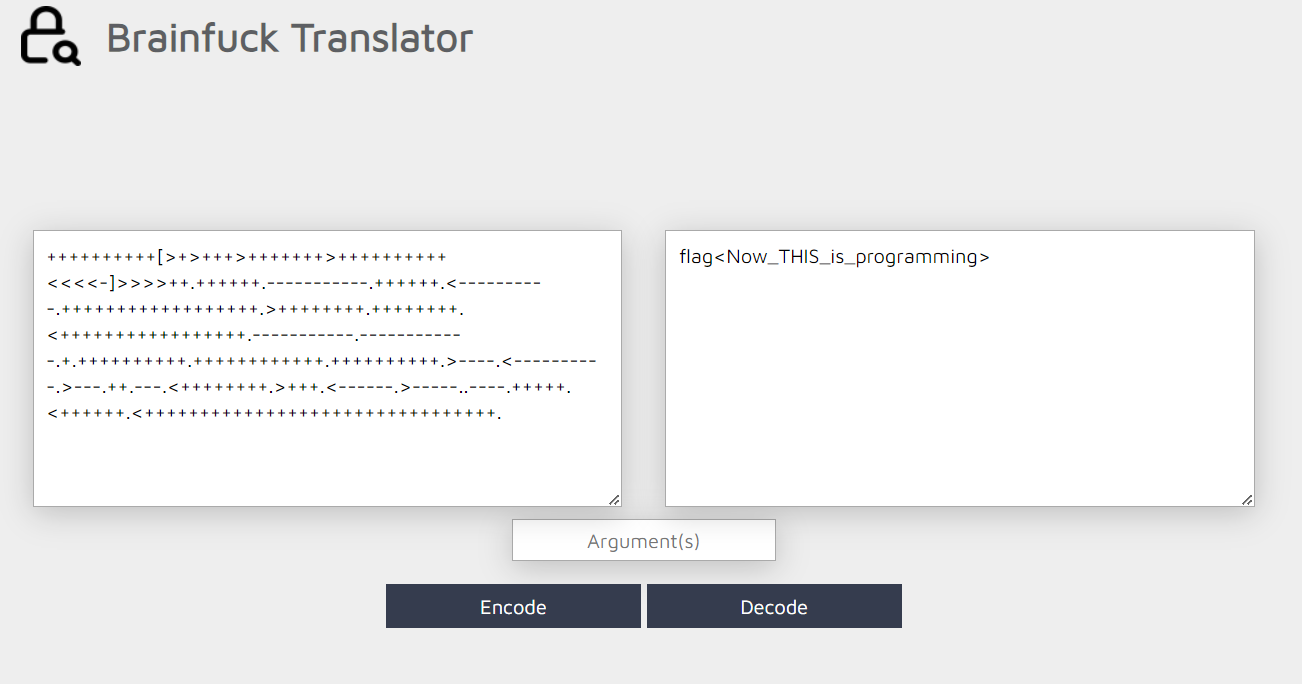Focus the Argument(s) input field

(x=643, y=541)
